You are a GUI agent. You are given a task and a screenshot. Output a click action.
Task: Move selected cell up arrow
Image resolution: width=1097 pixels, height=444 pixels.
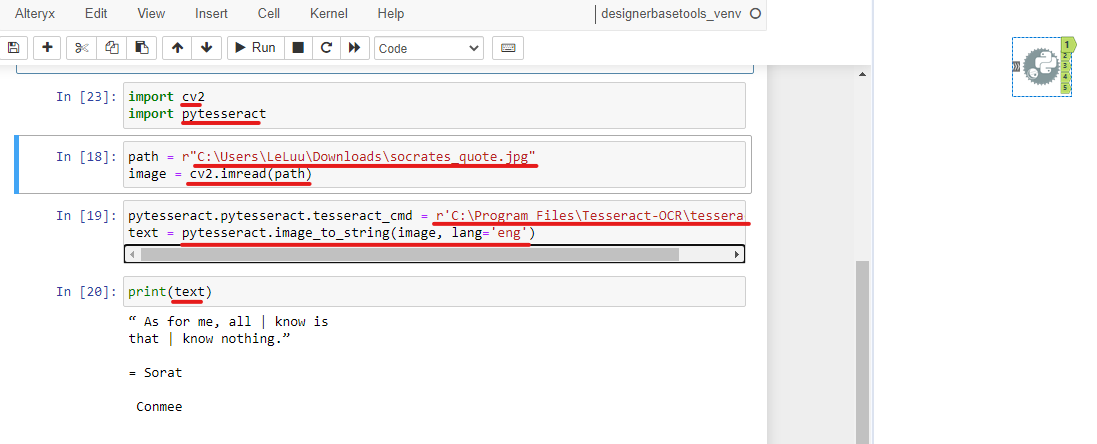(178, 48)
